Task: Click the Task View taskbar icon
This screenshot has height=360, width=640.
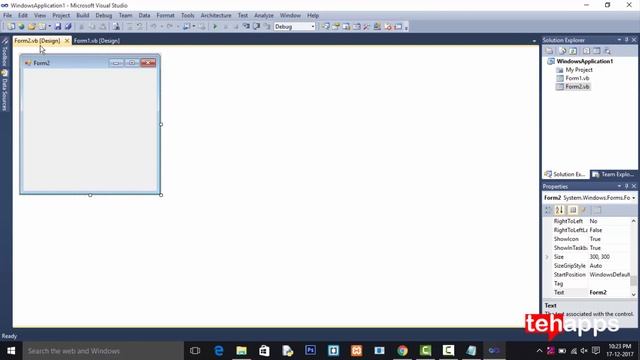Action: pos(195,351)
